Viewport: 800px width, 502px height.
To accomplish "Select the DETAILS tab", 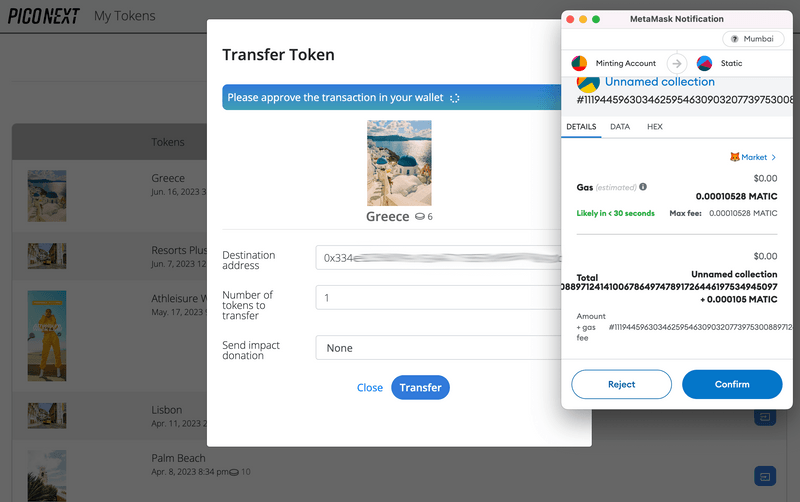I will (581, 127).
